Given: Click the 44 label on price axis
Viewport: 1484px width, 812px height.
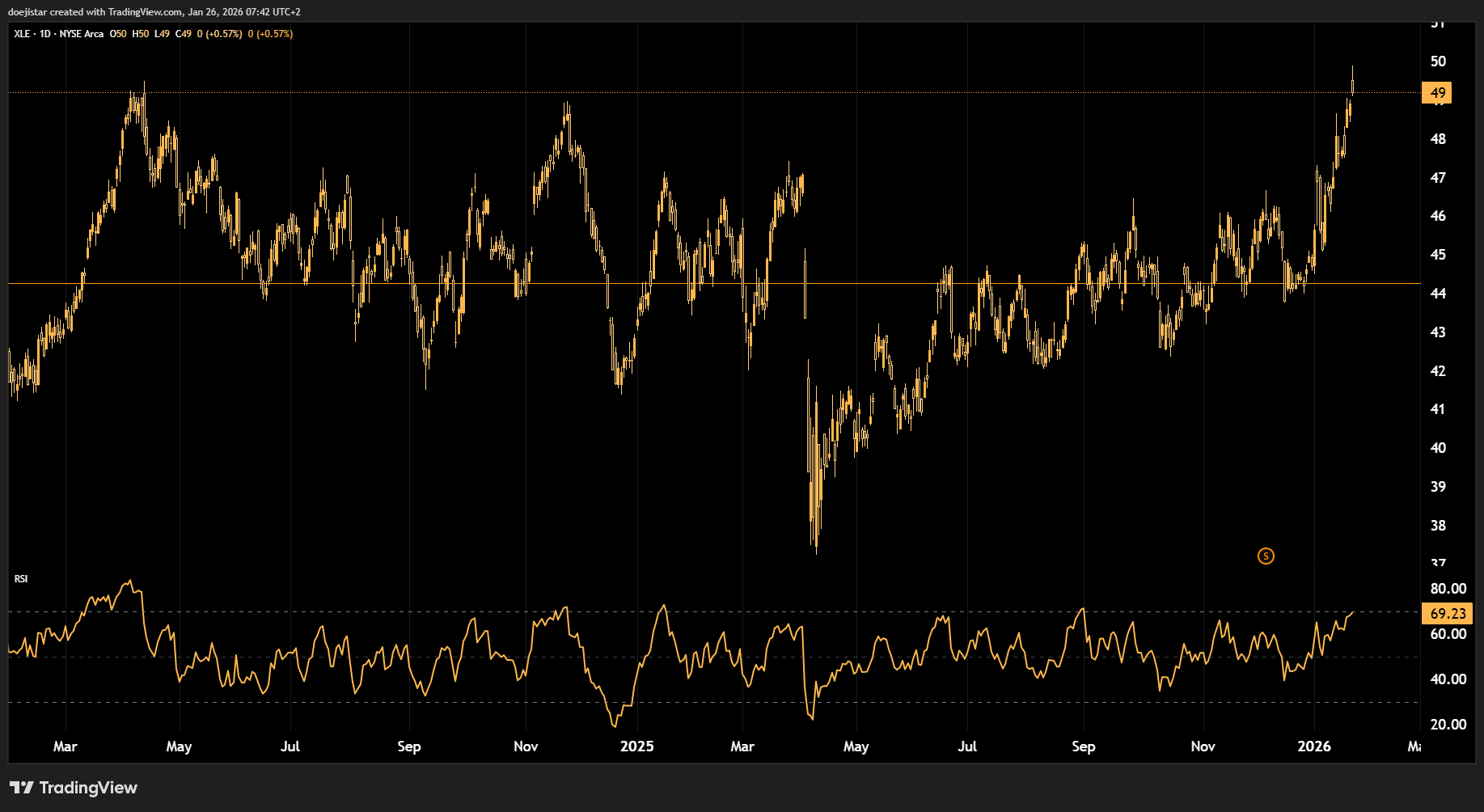Looking at the screenshot, I should [x=1438, y=294].
